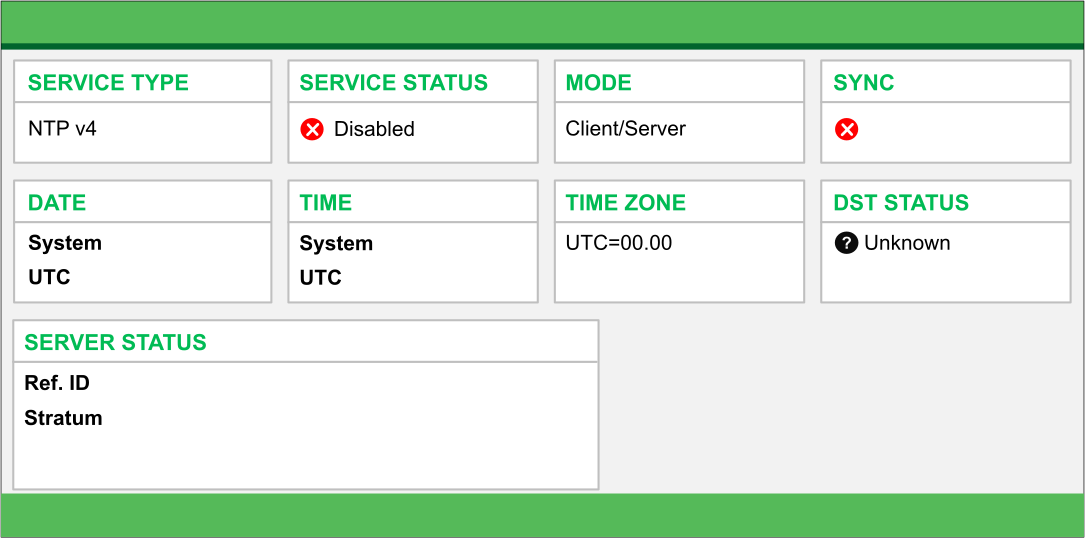Screen dimensions: 1085x538
Task: Select the SYNC panel header
Action: pos(864,83)
